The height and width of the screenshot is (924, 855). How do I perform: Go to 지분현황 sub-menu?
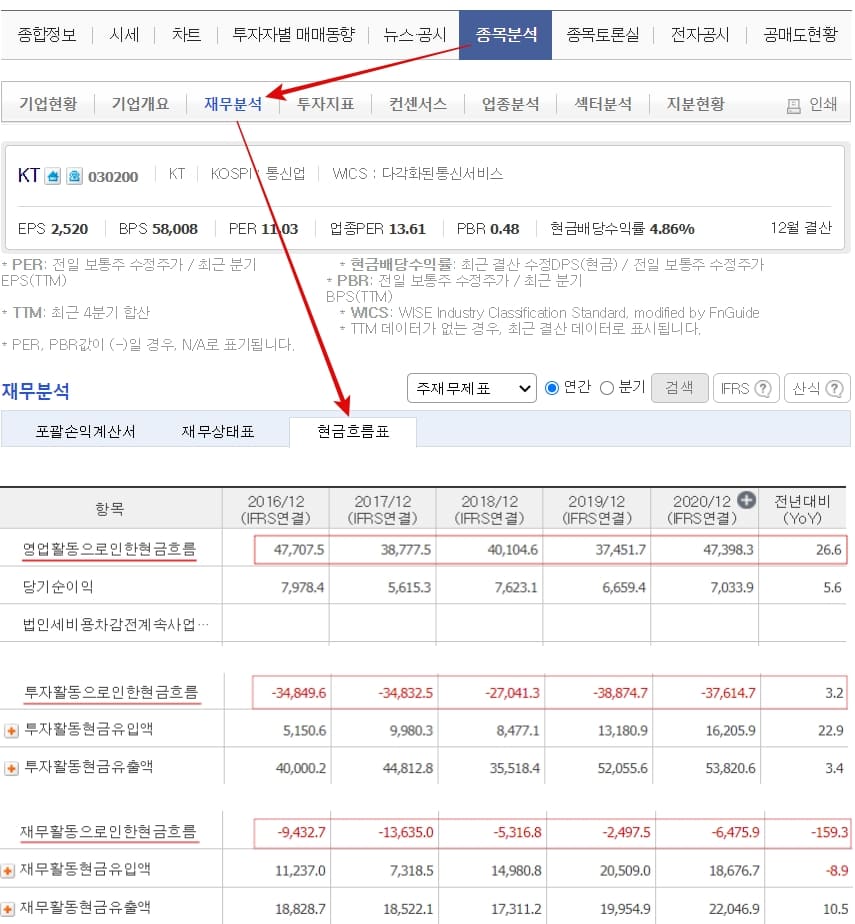point(695,104)
